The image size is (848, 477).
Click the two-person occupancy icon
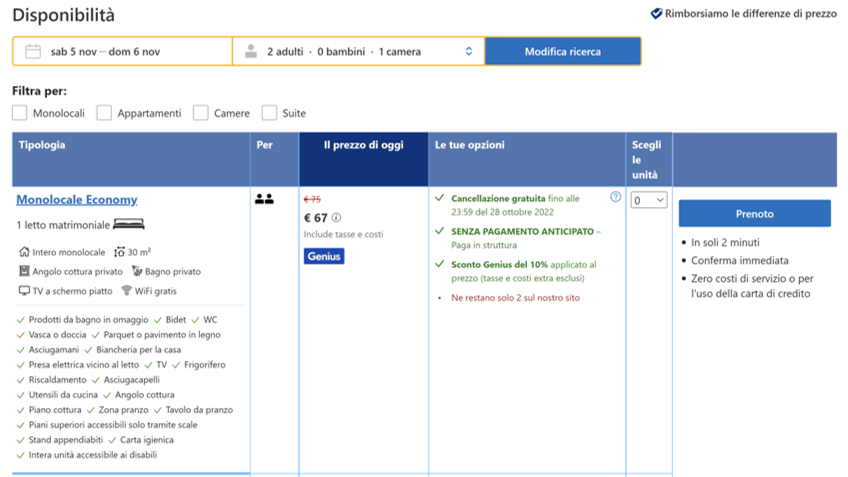click(264, 199)
